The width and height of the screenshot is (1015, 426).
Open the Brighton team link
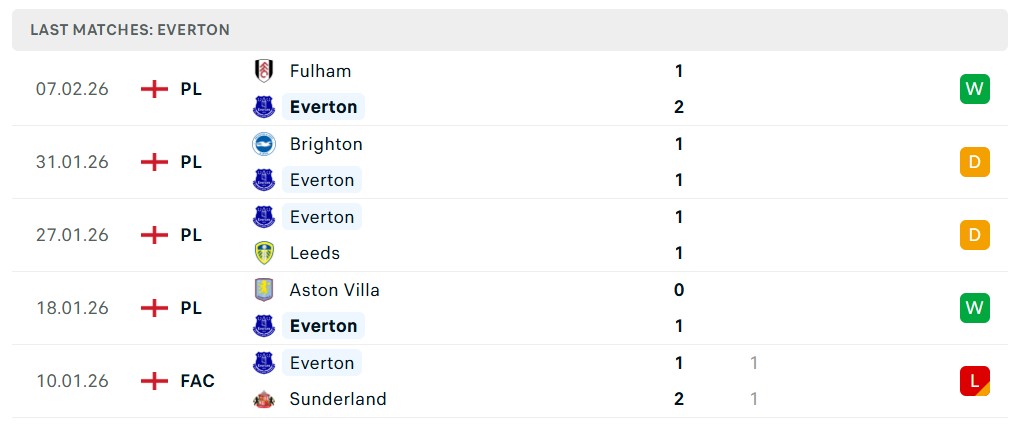click(x=326, y=144)
